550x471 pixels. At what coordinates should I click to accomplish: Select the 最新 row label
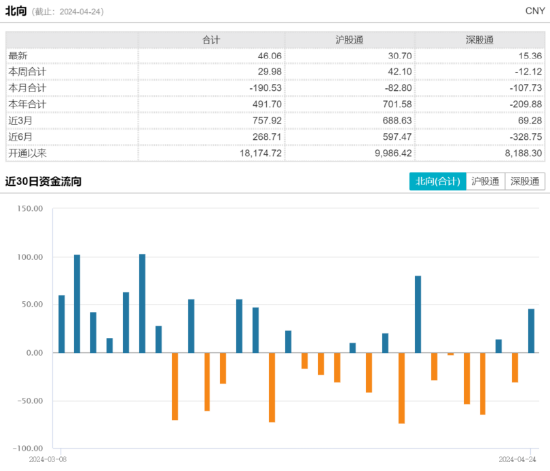[x=18, y=56]
